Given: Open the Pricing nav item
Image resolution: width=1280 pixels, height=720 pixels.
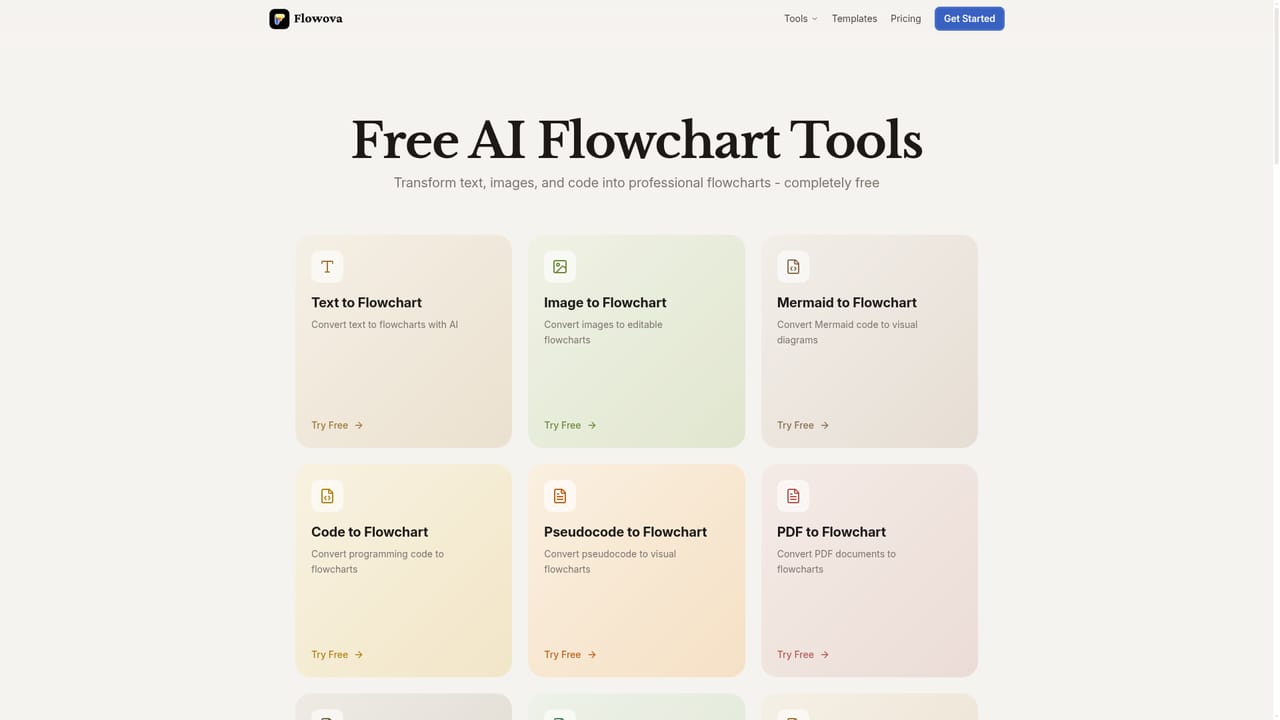Looking at the screenshot, I should coord(906,19).
